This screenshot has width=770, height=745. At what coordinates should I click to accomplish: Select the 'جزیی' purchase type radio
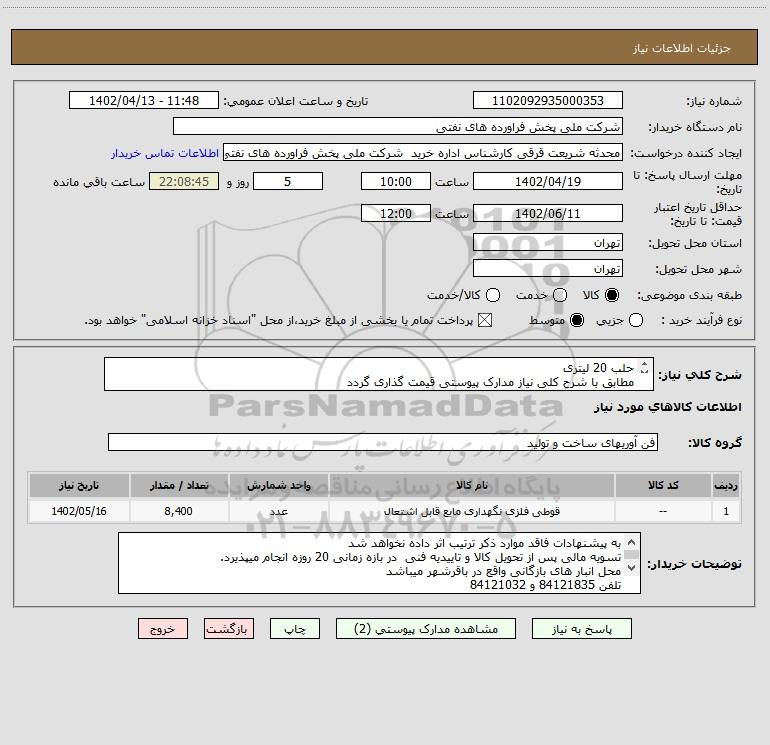pyautogui.click(x=636, y=320)
